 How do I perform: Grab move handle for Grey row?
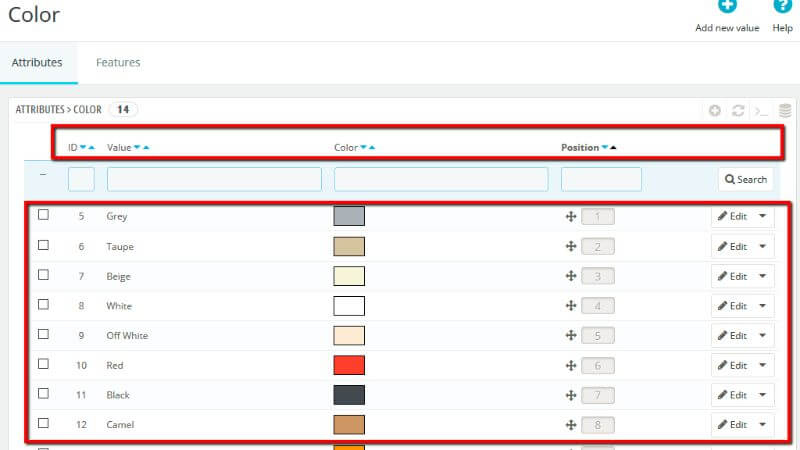point(571,216)
